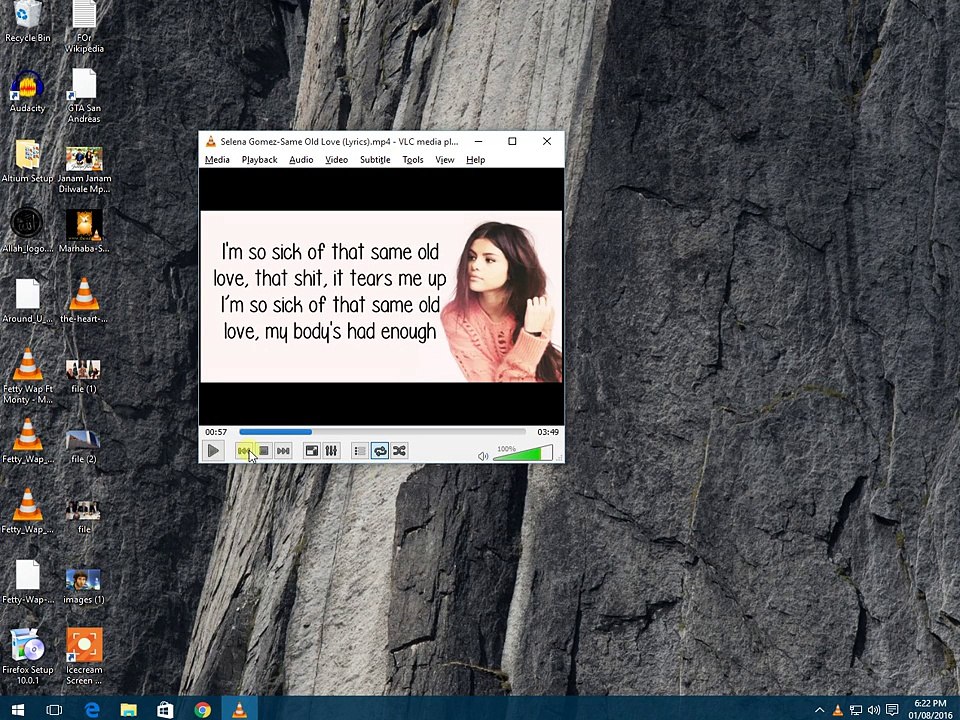
Task: Click the VLC volume slider
Action: click(523, 453)
